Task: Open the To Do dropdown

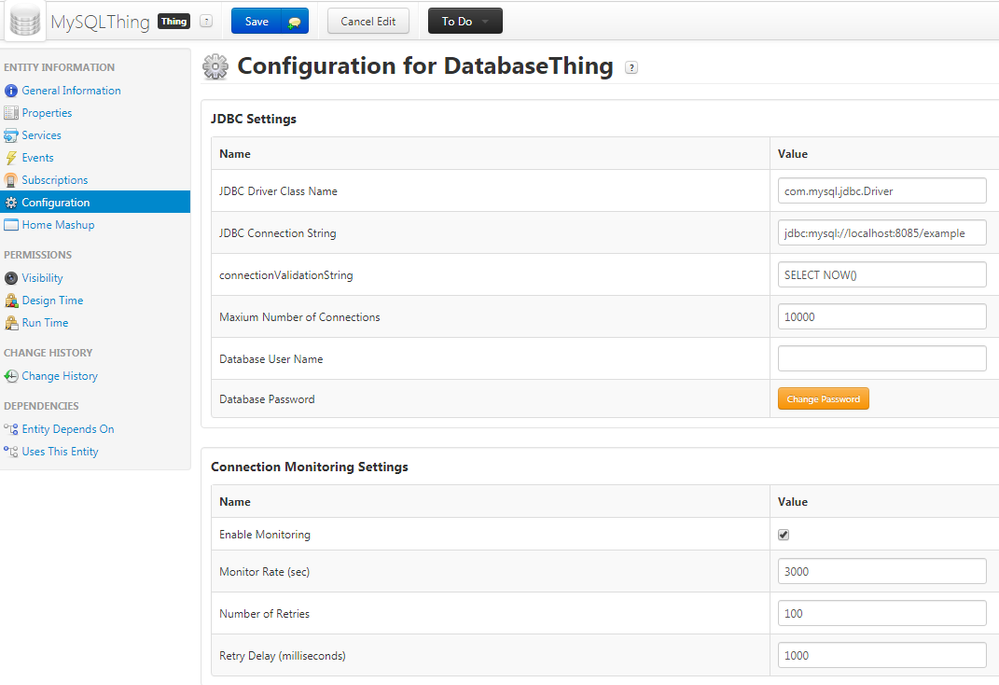Action: pos(465,21)
